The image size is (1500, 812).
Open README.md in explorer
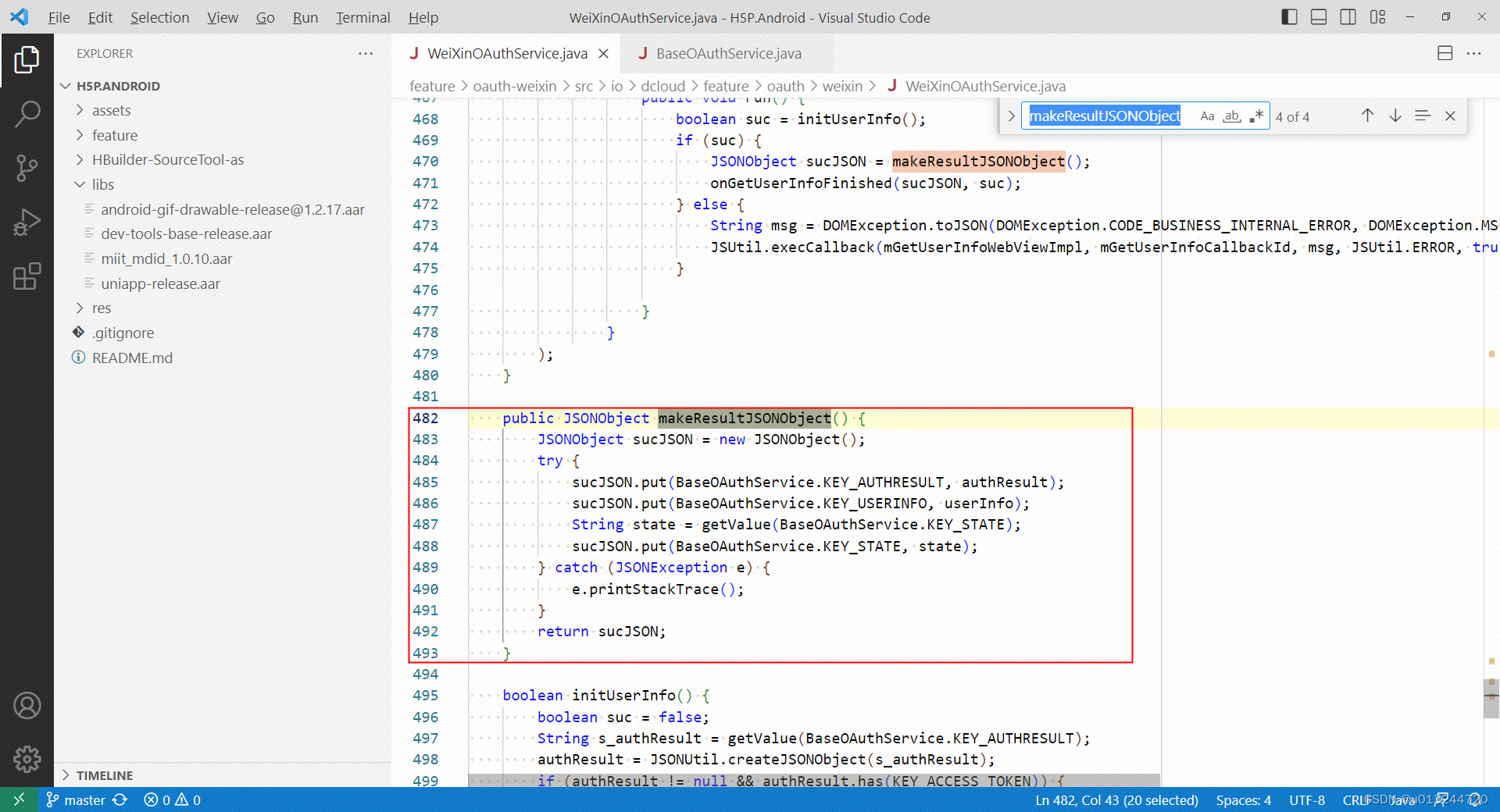click(x=132, y=358)
